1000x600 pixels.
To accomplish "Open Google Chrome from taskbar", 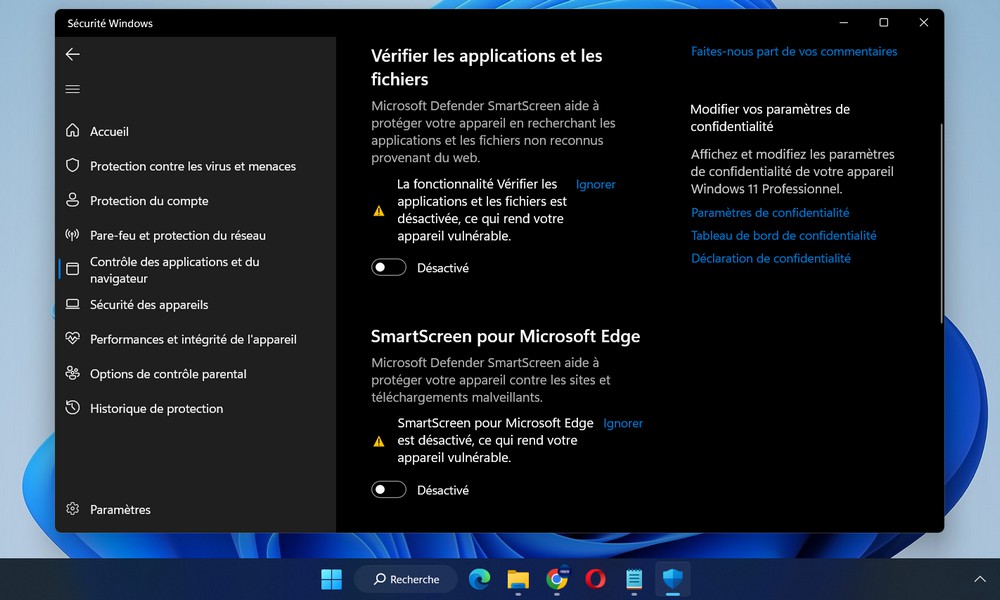I will click(x=557, y=579).
